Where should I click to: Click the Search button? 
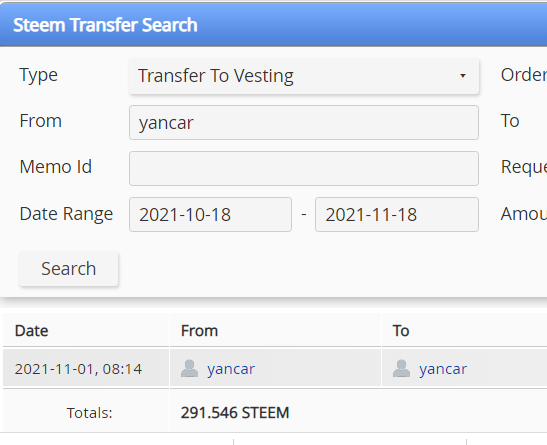point(68,269)
